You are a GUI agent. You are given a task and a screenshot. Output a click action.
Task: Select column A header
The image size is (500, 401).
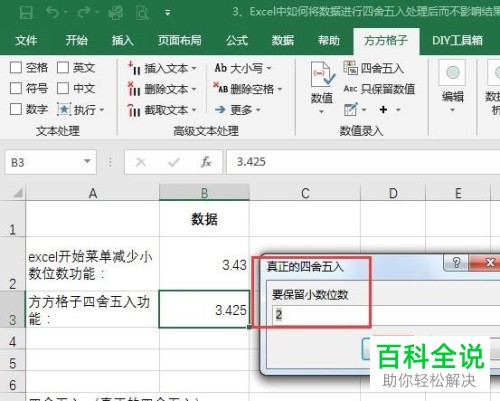(93, 193)
